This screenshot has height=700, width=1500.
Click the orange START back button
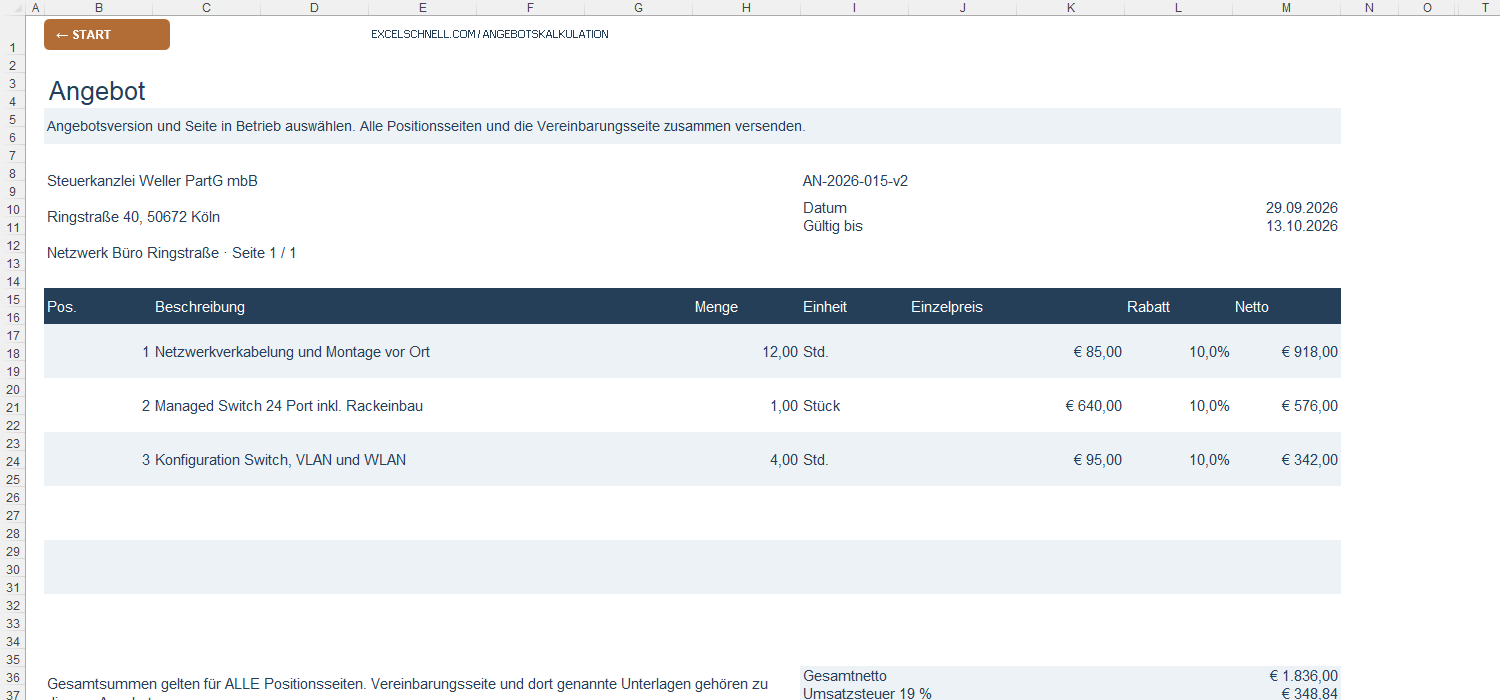click(107, 35)
